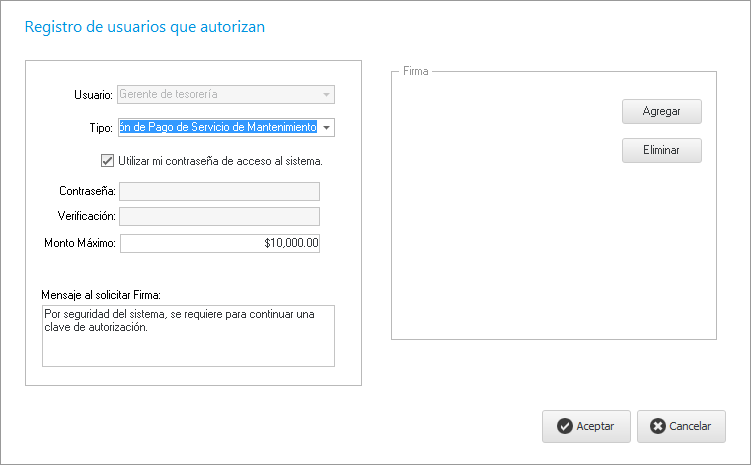Image resolution: width=751 pixels, height=465 pixels.
Task: Focus the Contraseña input field
Action: [x=219, y=191]
